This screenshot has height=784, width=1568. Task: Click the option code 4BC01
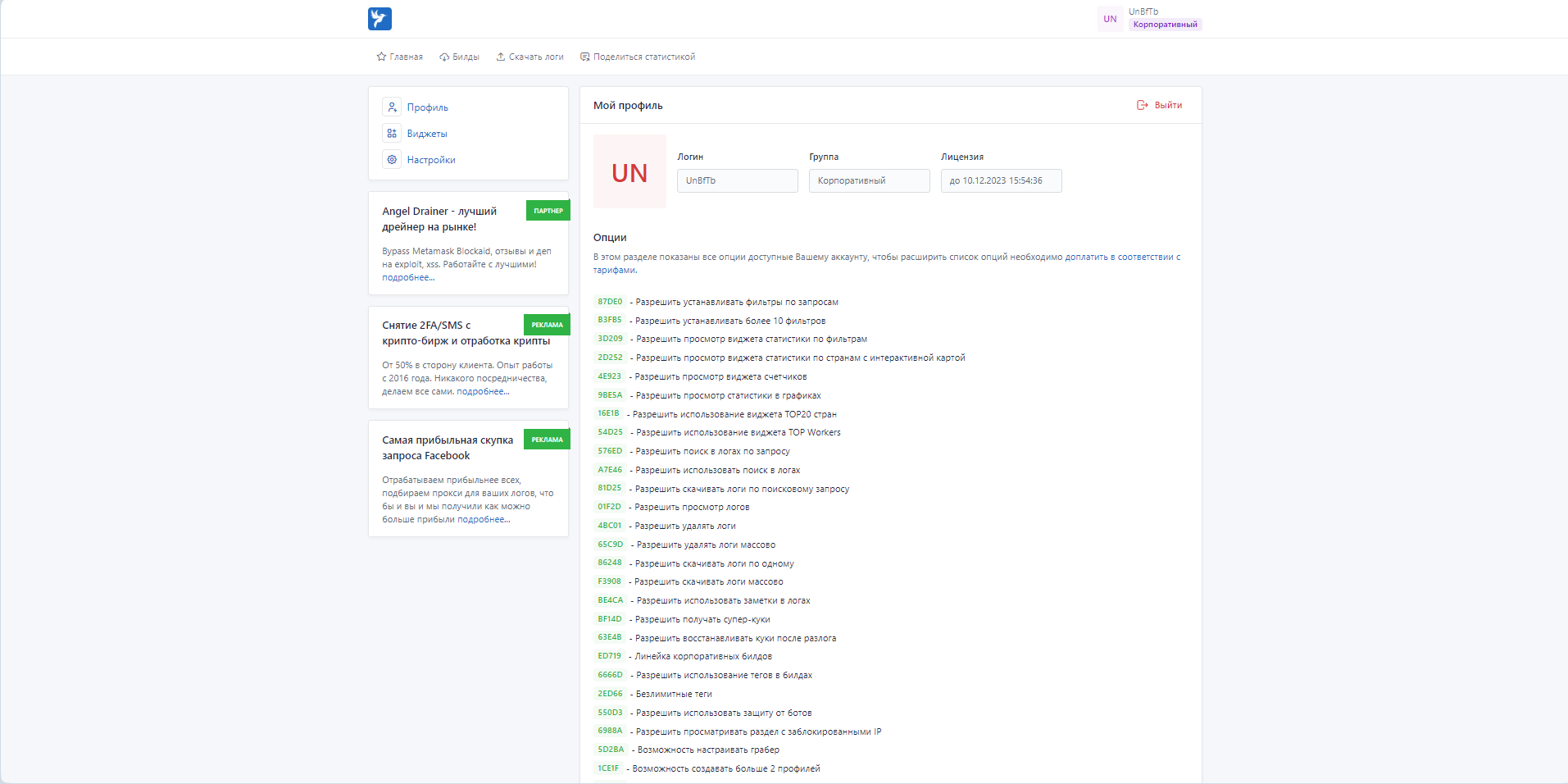click(610, 526)
